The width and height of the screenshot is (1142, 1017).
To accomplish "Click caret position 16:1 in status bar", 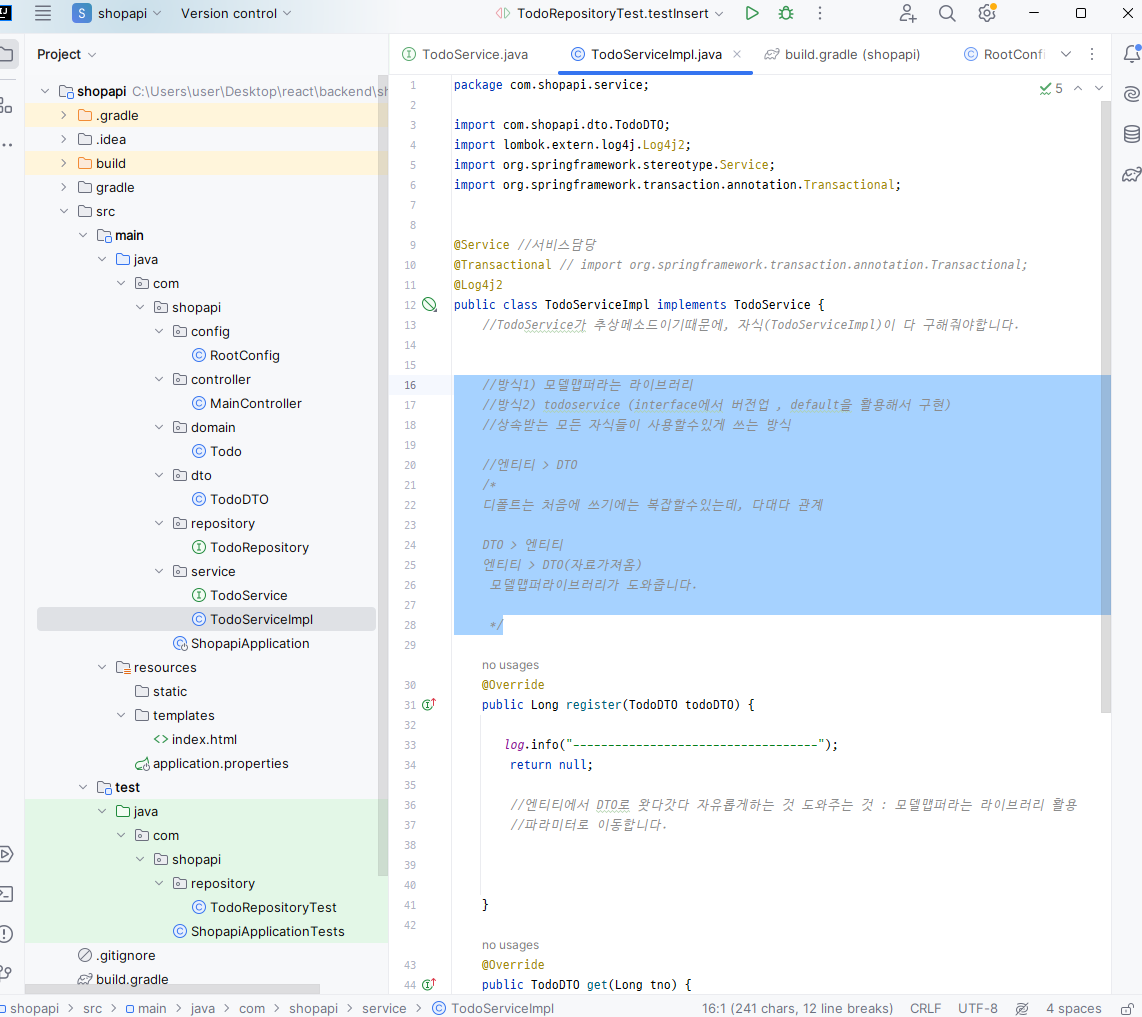I will 797,1008.
